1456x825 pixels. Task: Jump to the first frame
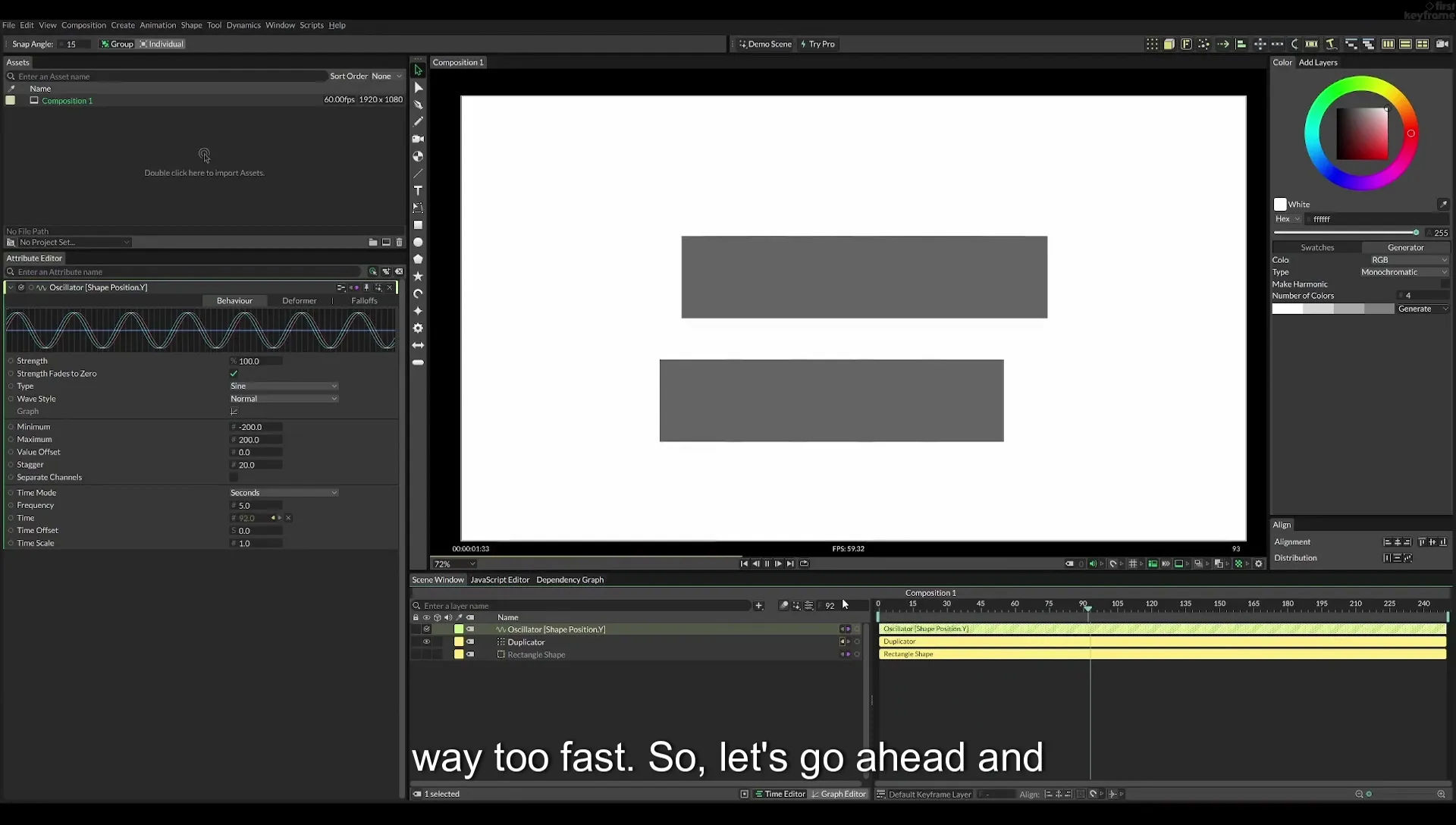(x=744, y=563)
